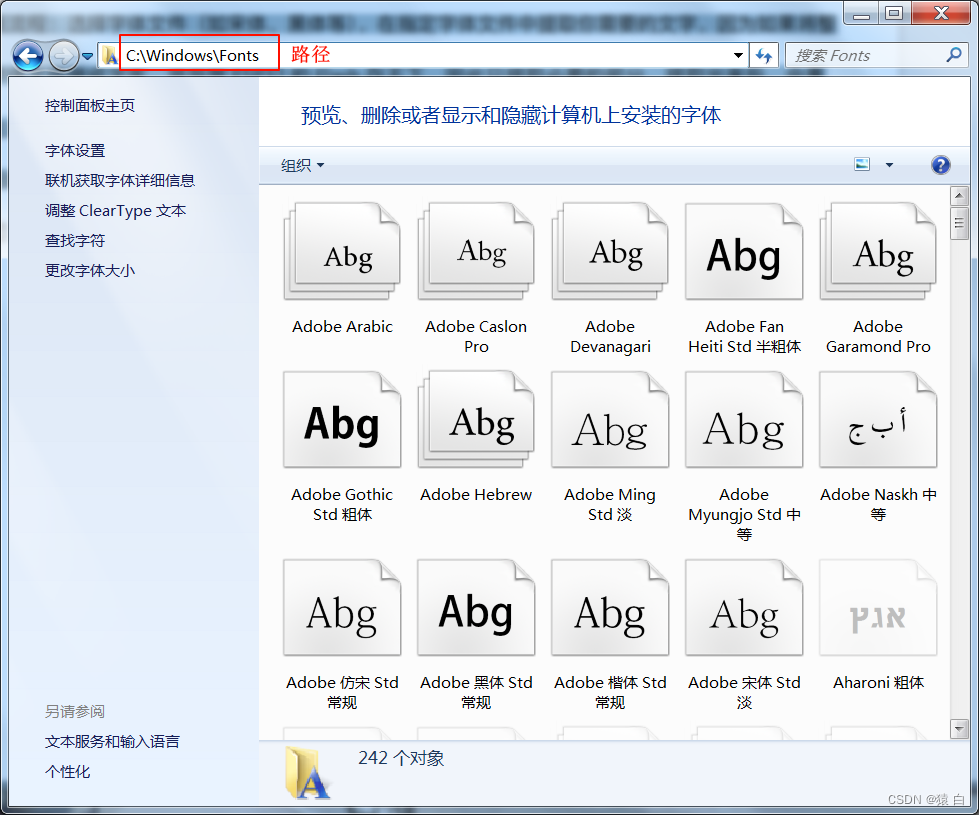
Task: Select the Adobe 黑体 Std 常规 font
Action: 476,607
